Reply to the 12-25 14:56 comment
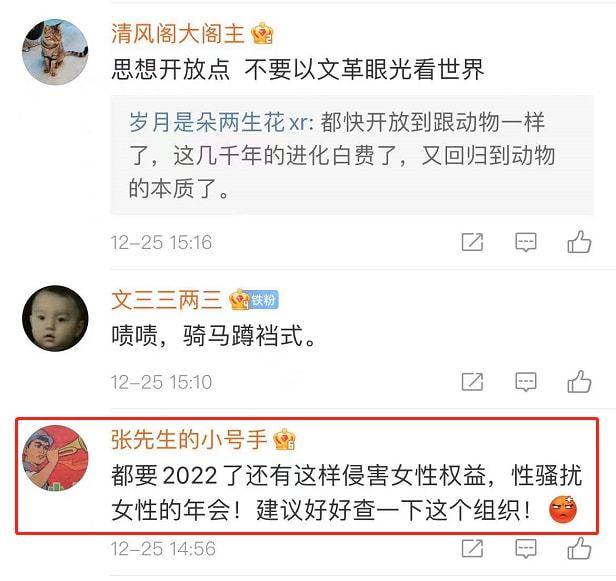The height and width of the screenshot is (581, 616). [x=526, y=548]
